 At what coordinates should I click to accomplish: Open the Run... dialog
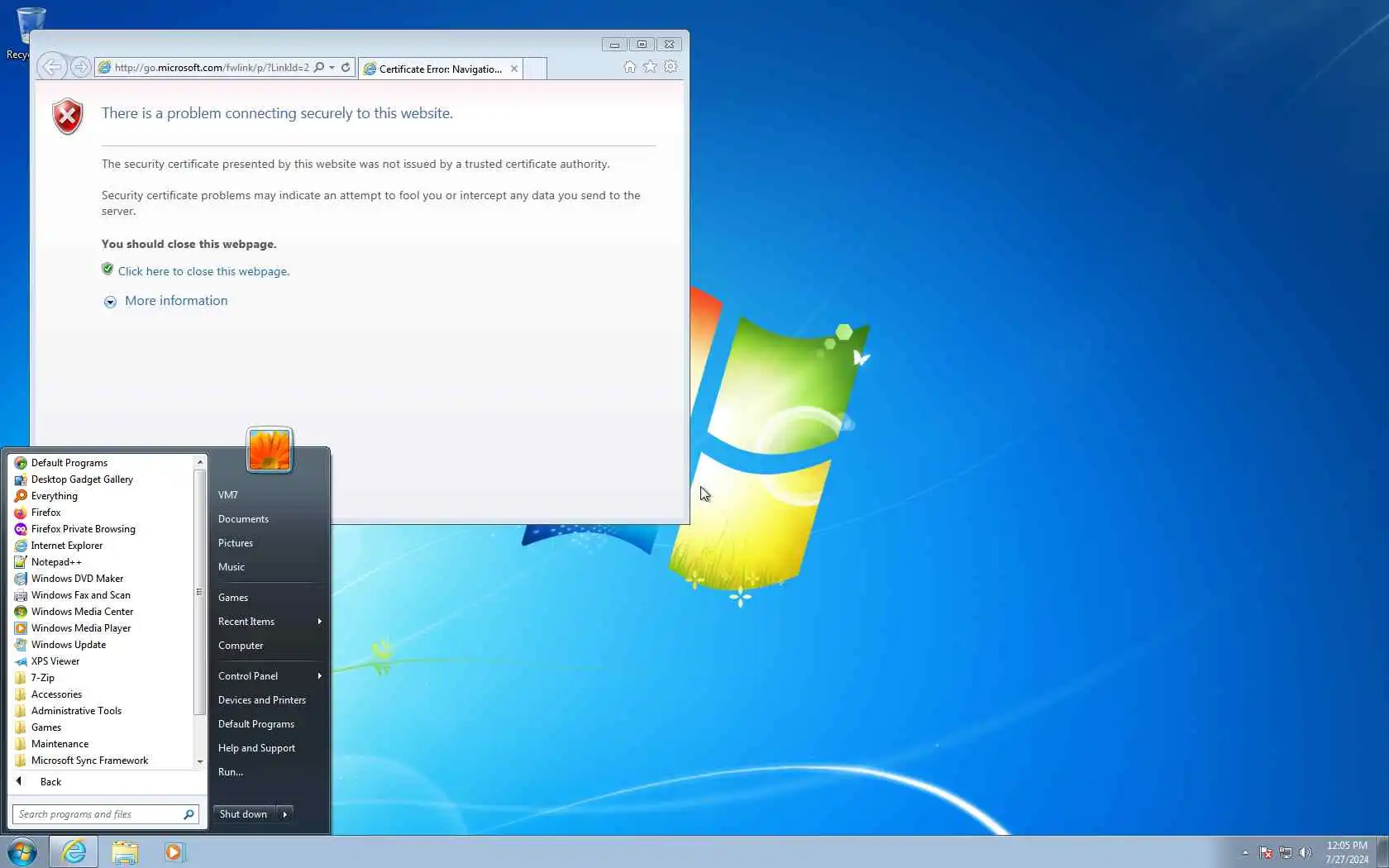coord(268,772)
